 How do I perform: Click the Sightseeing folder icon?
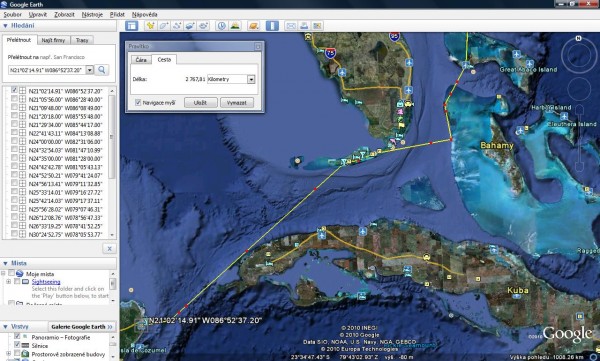25,282
